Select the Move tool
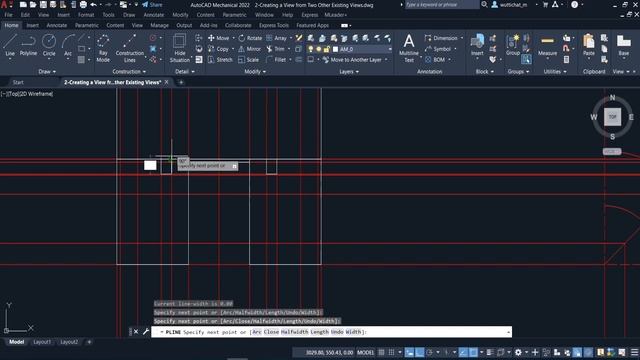The image size is (640, 360). [x=218, y=38]
